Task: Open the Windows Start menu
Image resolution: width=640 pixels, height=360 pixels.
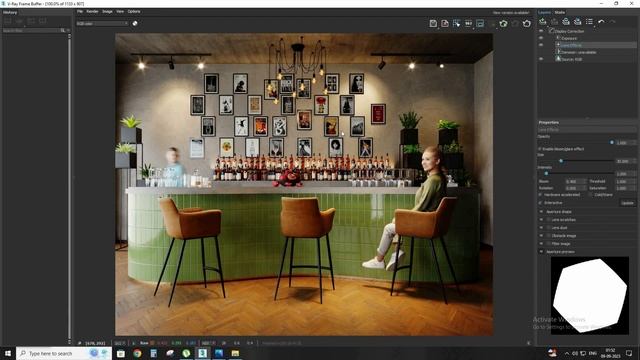Action: (x=8, y=353)
